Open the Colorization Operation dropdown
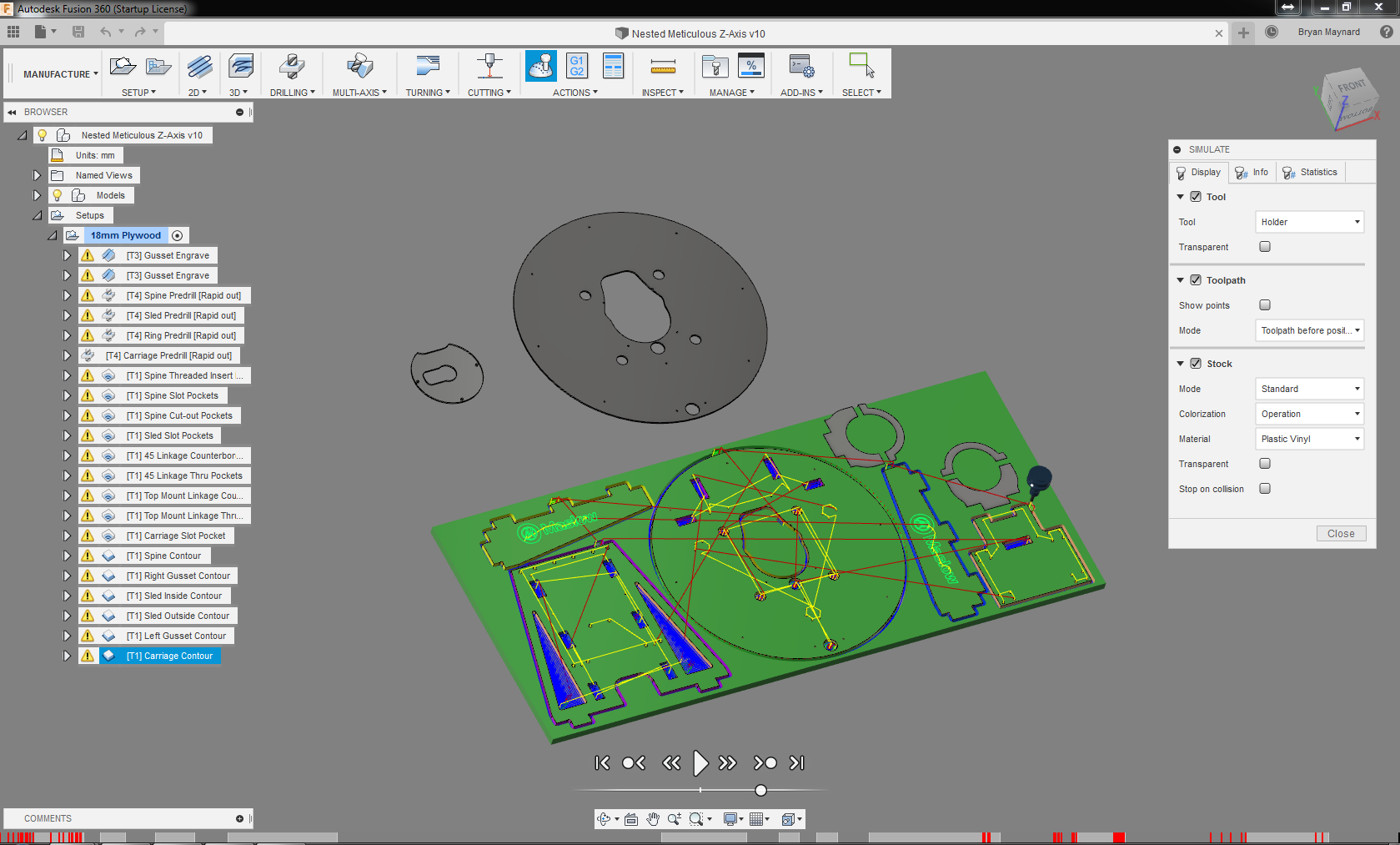 coord(1309,414)
